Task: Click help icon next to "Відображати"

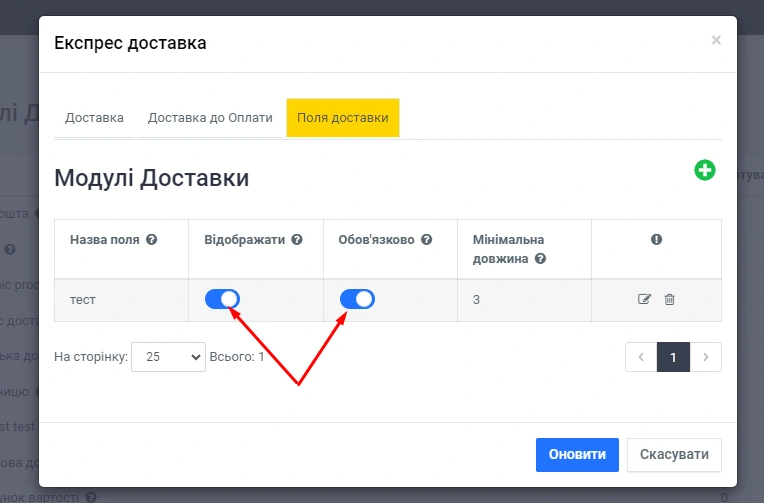Action: click(x=297, y=240)
